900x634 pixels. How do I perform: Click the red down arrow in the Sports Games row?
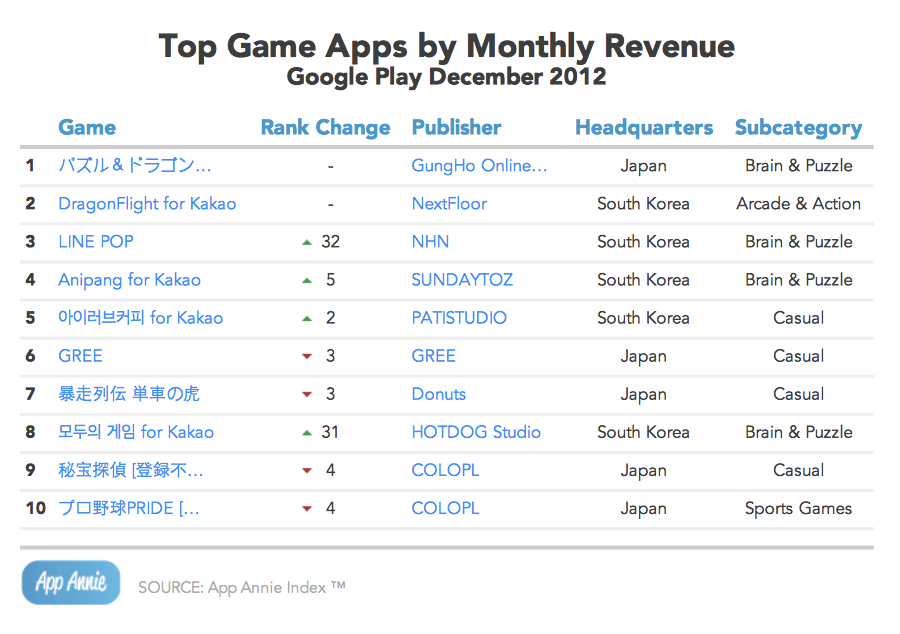[307, 509]
